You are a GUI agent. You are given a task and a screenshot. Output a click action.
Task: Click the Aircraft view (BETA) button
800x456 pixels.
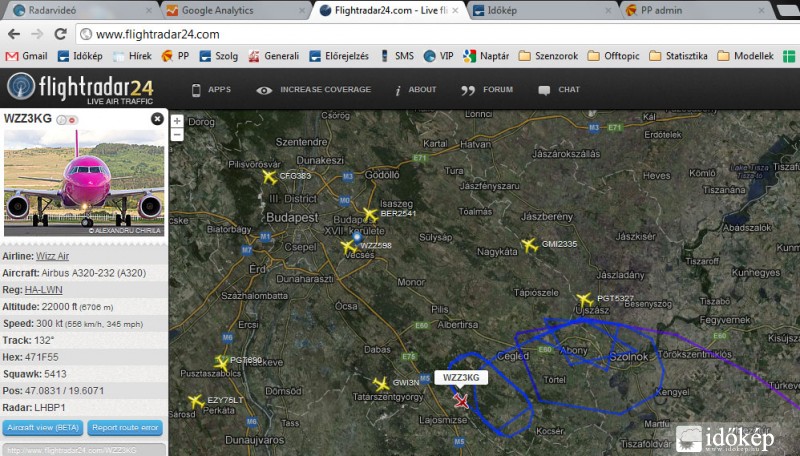pyautogui.click(x=43, y=427)
